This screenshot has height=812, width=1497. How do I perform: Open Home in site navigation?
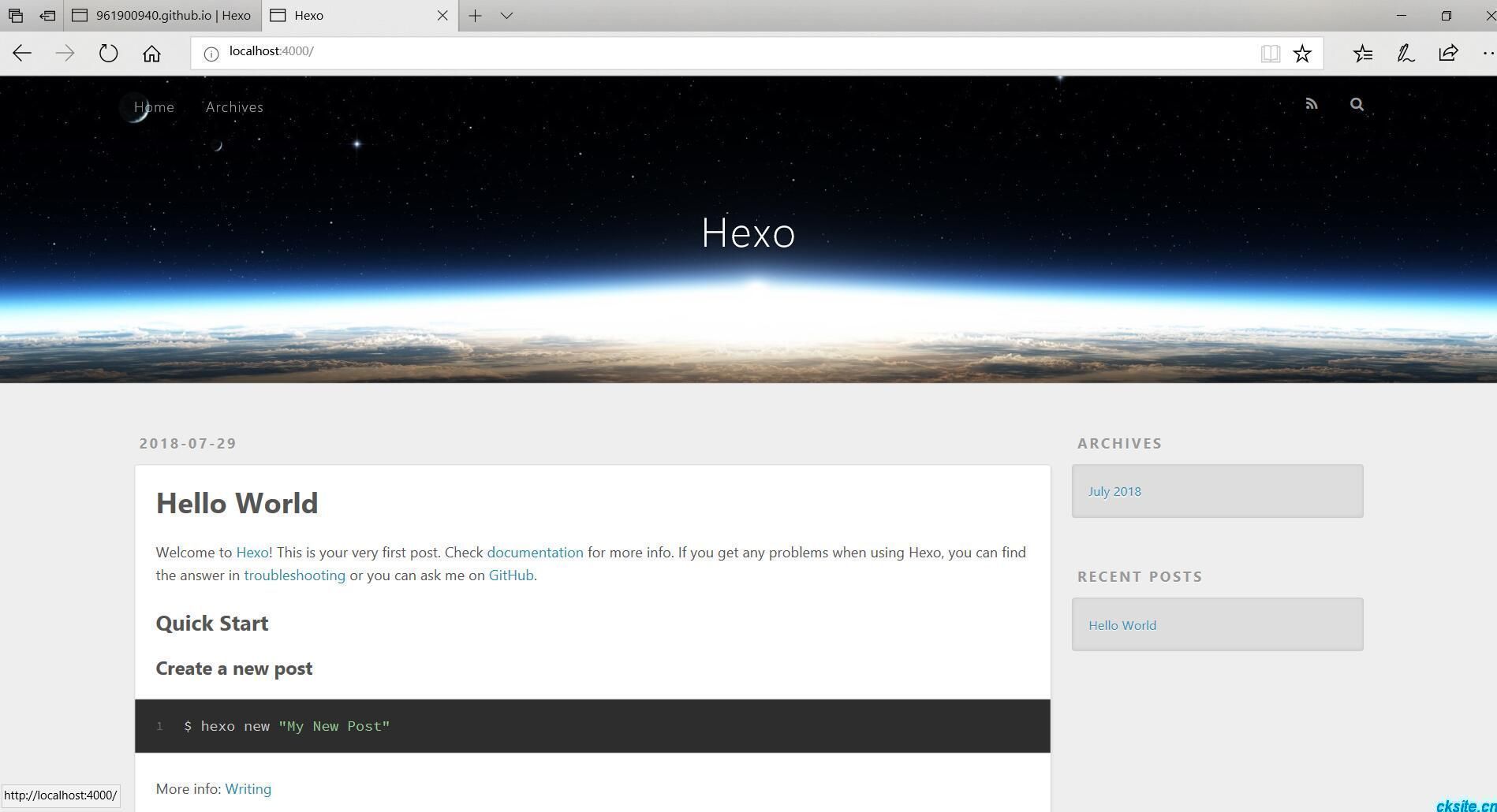coord(154,106)
